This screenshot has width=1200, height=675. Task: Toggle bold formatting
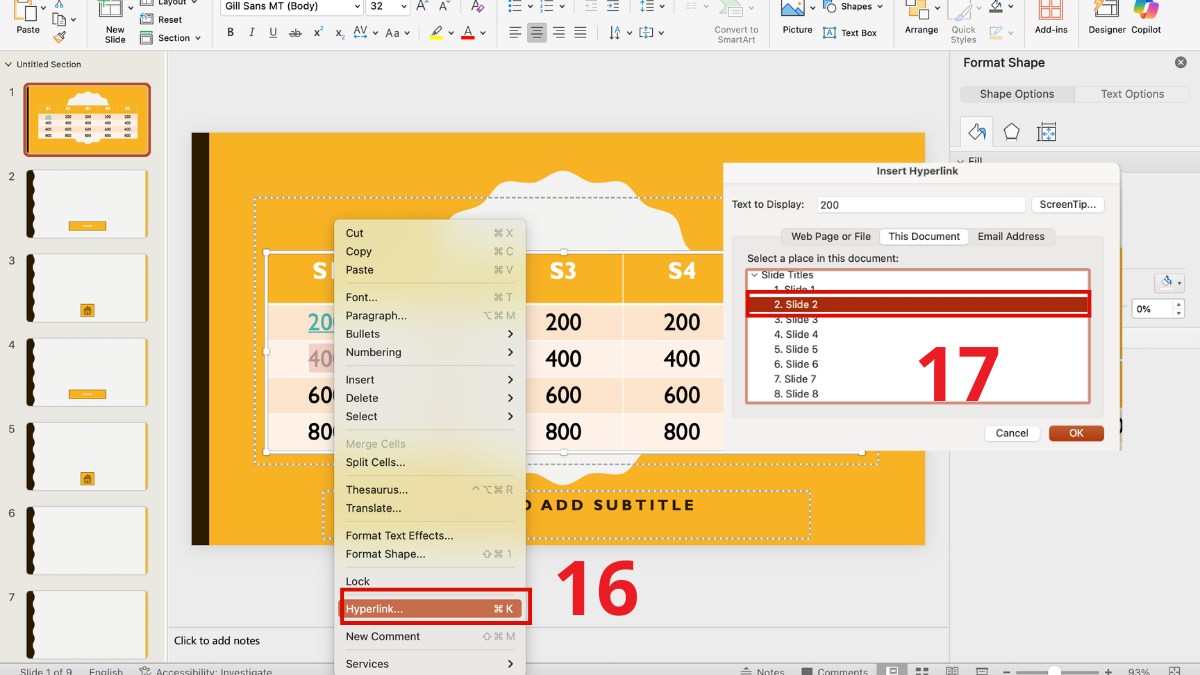pyautogui.click(x=230, y=33)
